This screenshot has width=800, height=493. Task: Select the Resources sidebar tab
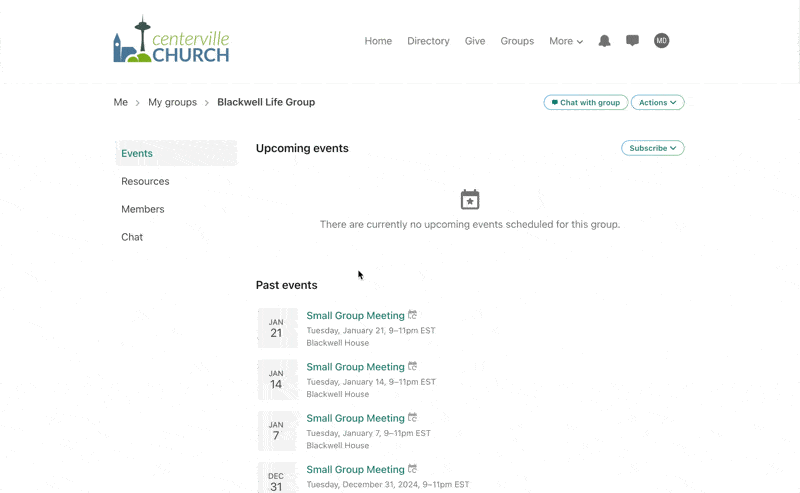pyautogui.click(x=145, y=181)
